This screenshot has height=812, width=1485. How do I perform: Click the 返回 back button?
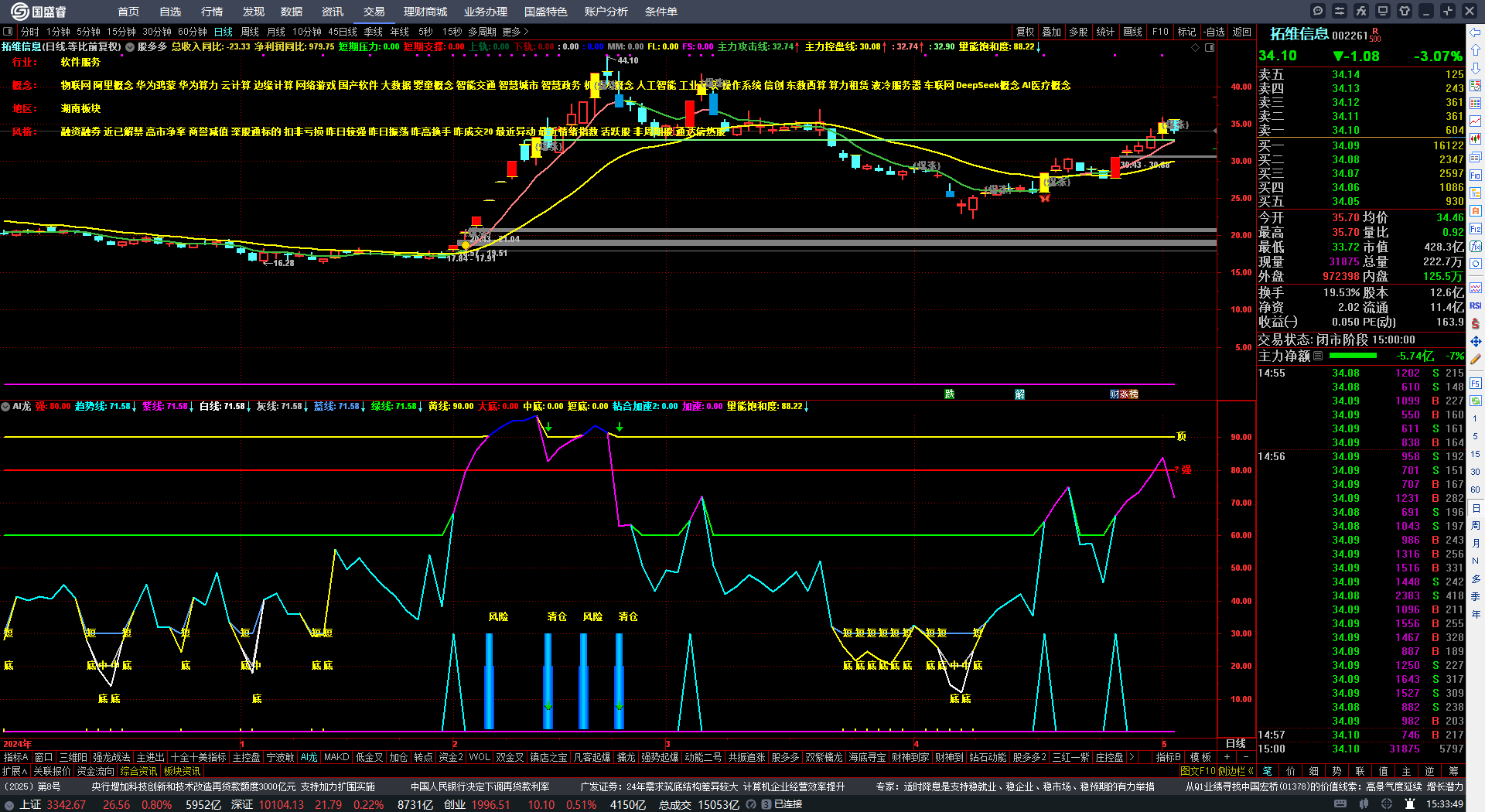pos(1242,32)
